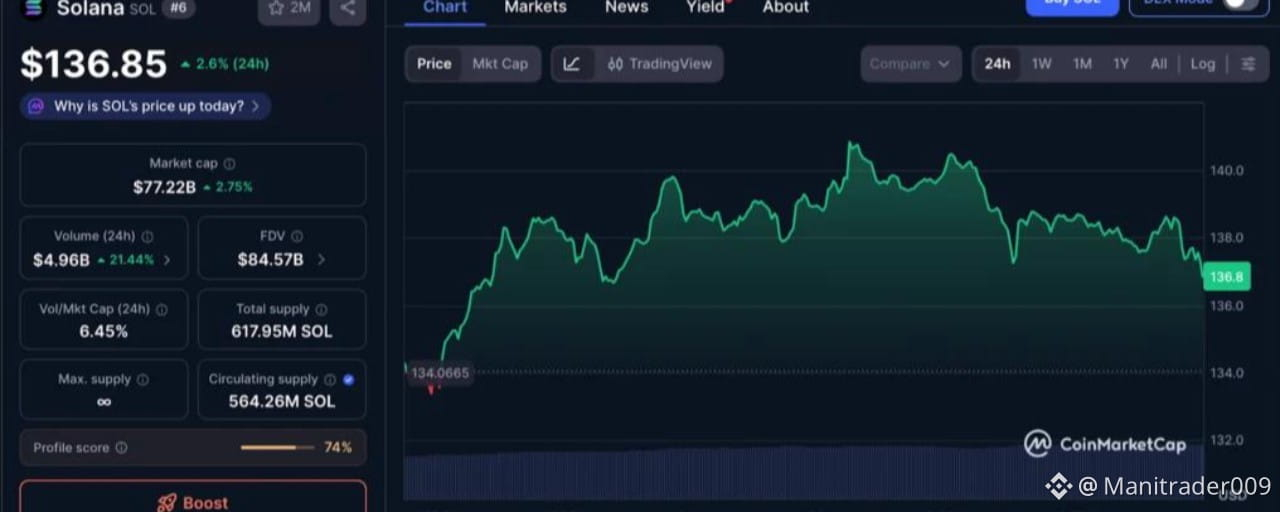Set chart range to 1M
This screenshot has height=512, width=1280.
1082,64
